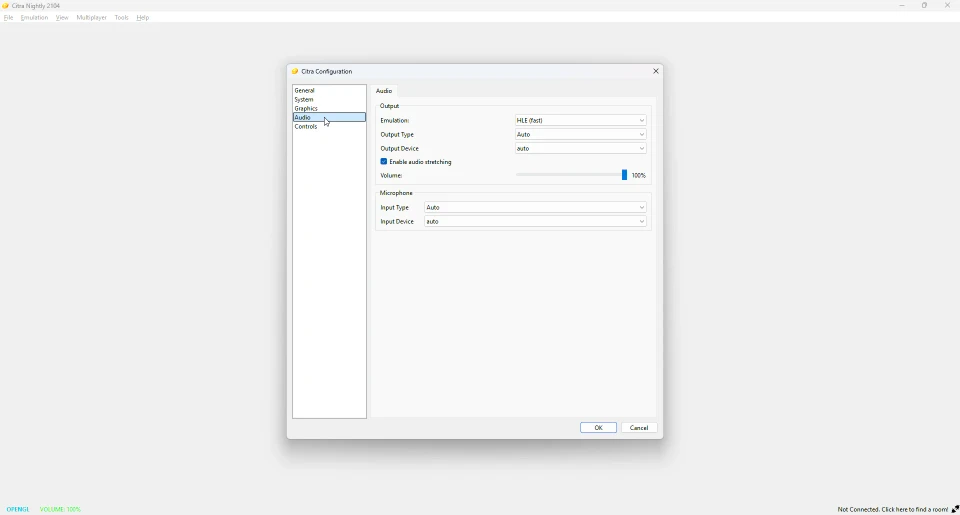The image size is (960, 515).
Task: Click the OPENGL status bar indicator
Action: 18,509
